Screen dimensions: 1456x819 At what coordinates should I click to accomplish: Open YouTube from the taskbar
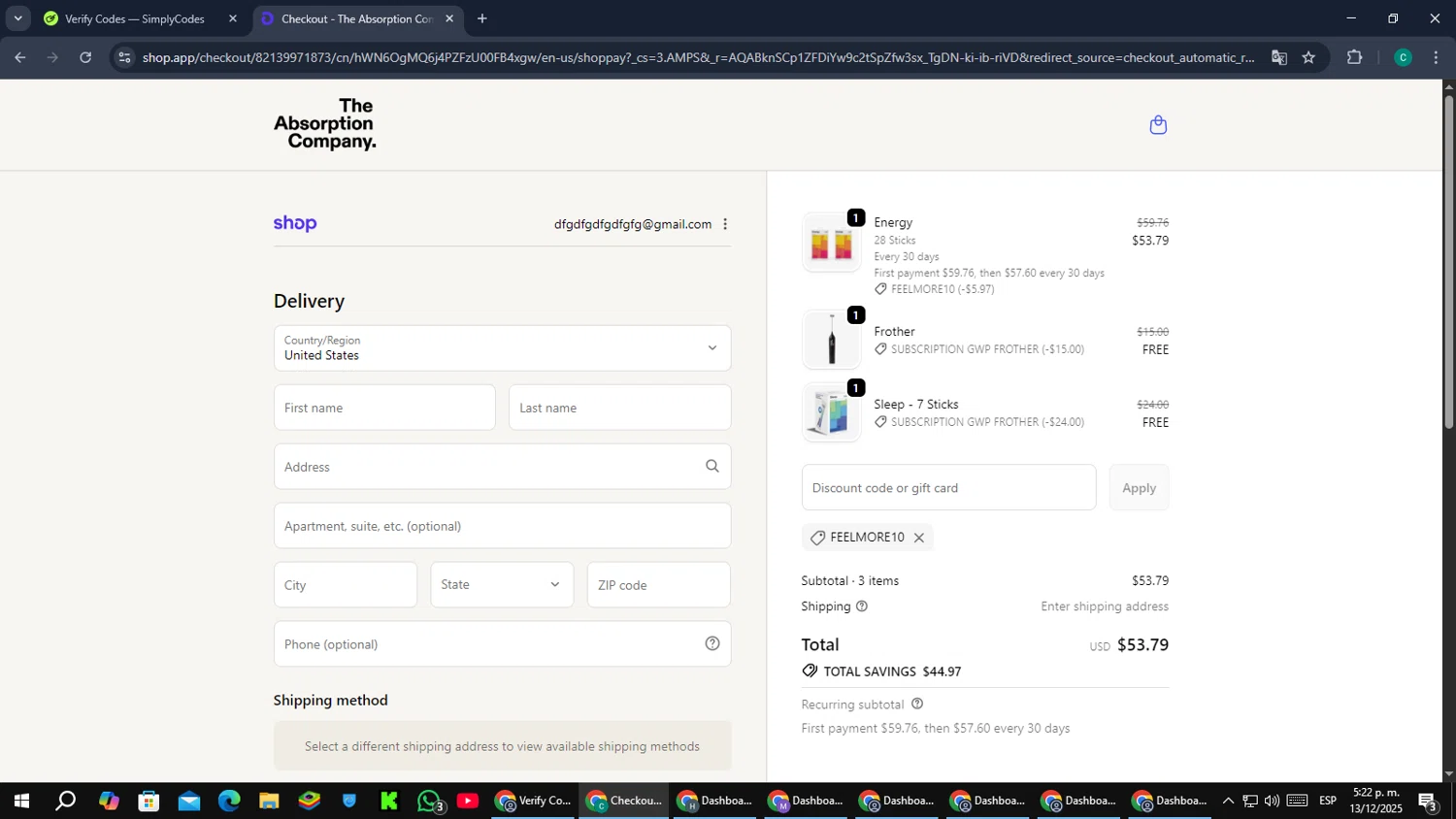(x=468, y=801)
